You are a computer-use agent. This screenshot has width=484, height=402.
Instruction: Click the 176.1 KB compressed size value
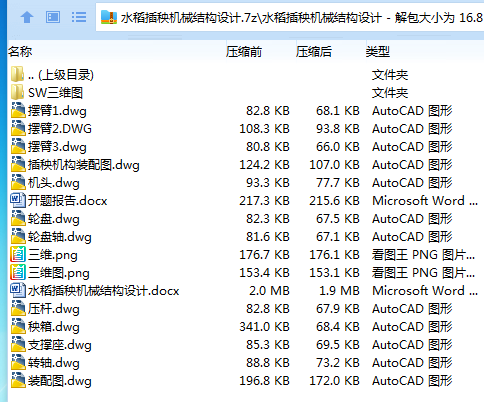pyautogui.click(x=335, y=255)
